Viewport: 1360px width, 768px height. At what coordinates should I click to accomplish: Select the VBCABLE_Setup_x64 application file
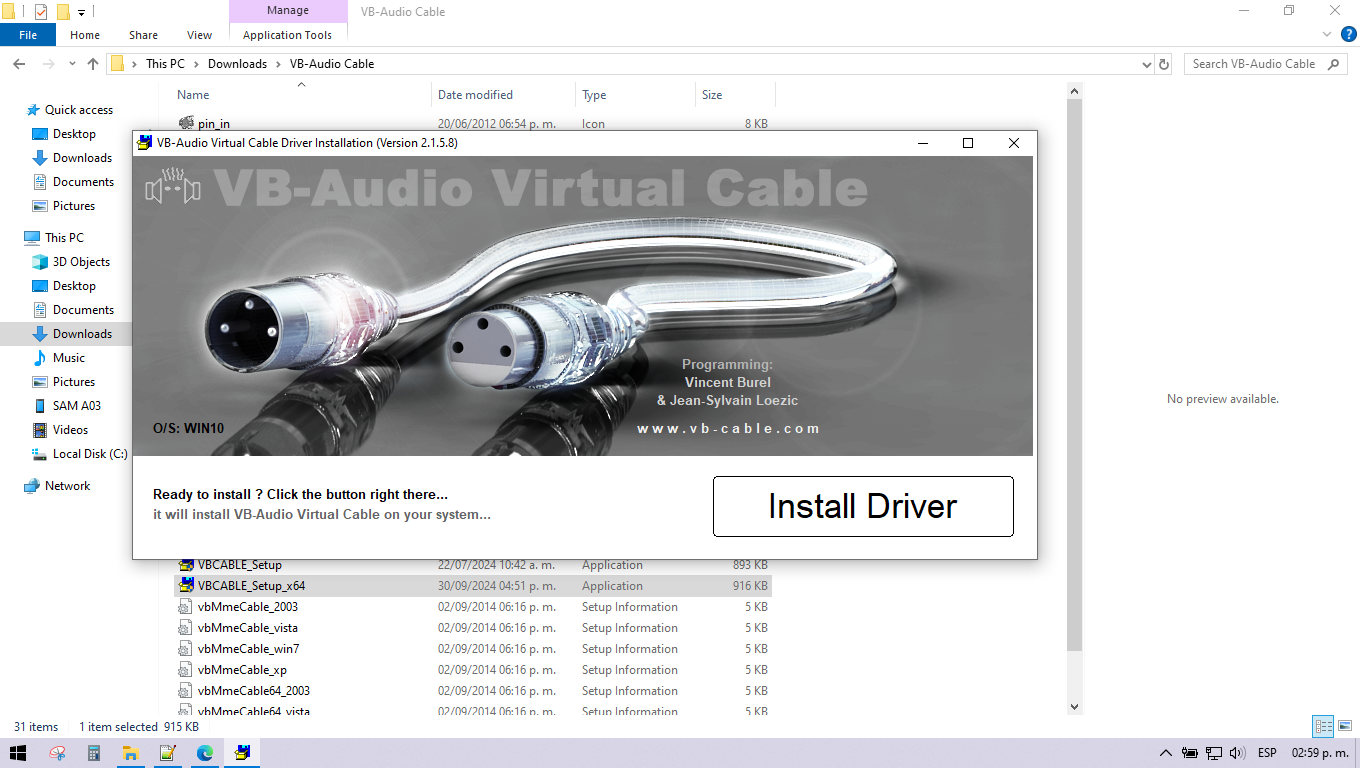[x=472, y=586]
